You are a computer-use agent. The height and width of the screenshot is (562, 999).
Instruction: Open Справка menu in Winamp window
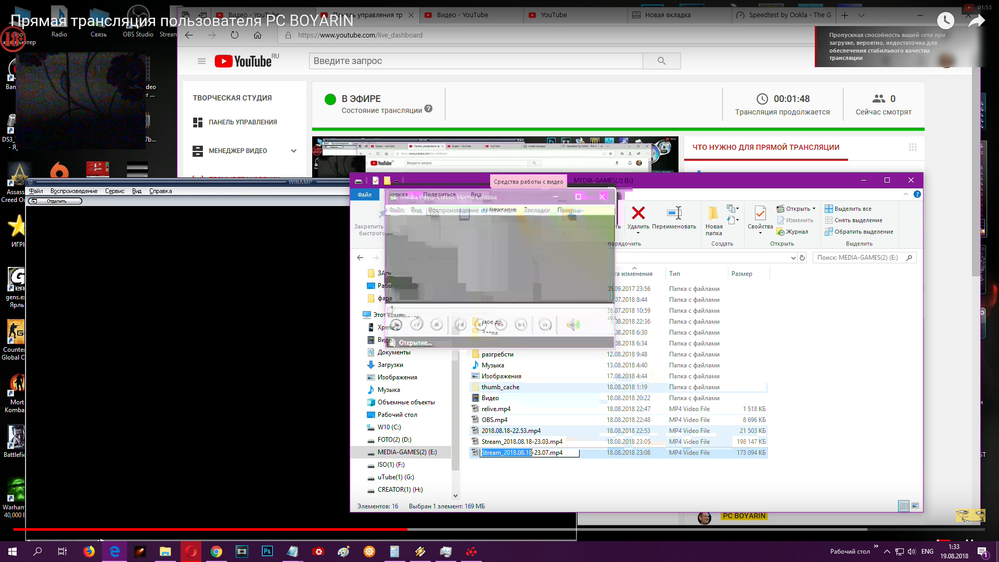(x=161, y=191)
